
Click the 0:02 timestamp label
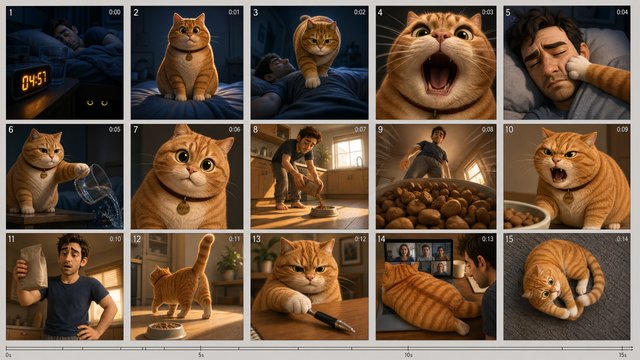360,12
